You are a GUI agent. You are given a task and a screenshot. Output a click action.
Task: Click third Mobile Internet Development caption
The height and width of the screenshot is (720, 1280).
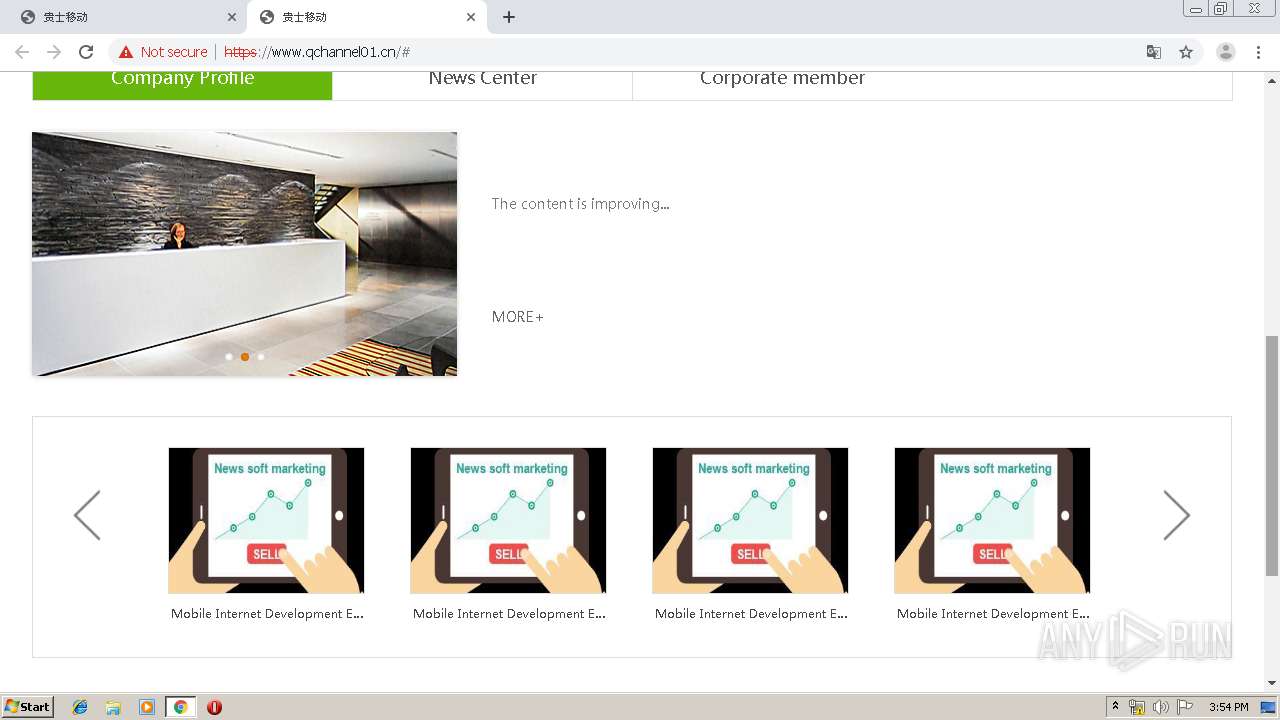point(751,614)
